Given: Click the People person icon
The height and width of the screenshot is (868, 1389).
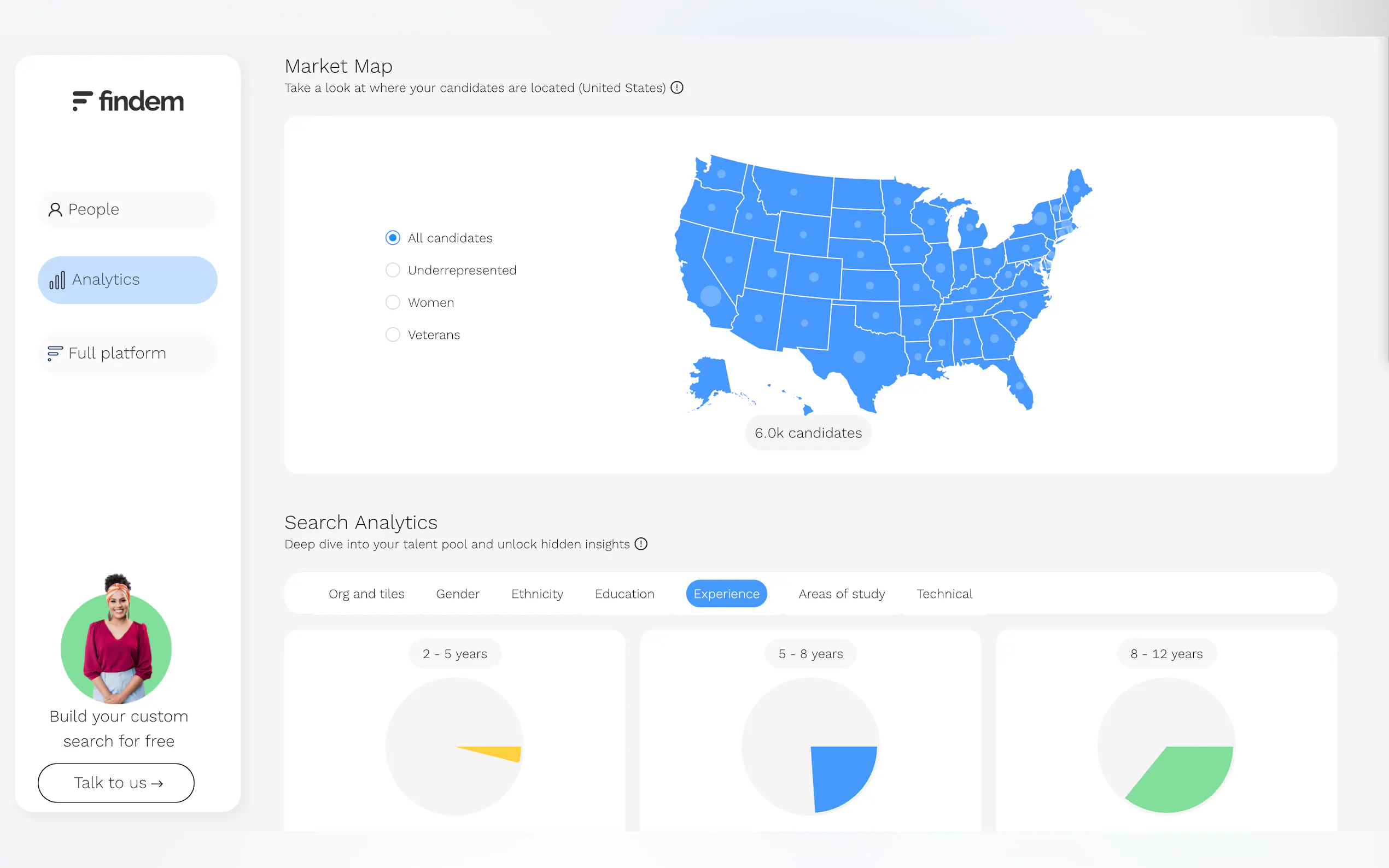Looking at the screenshot, I should tap(55, 209).
